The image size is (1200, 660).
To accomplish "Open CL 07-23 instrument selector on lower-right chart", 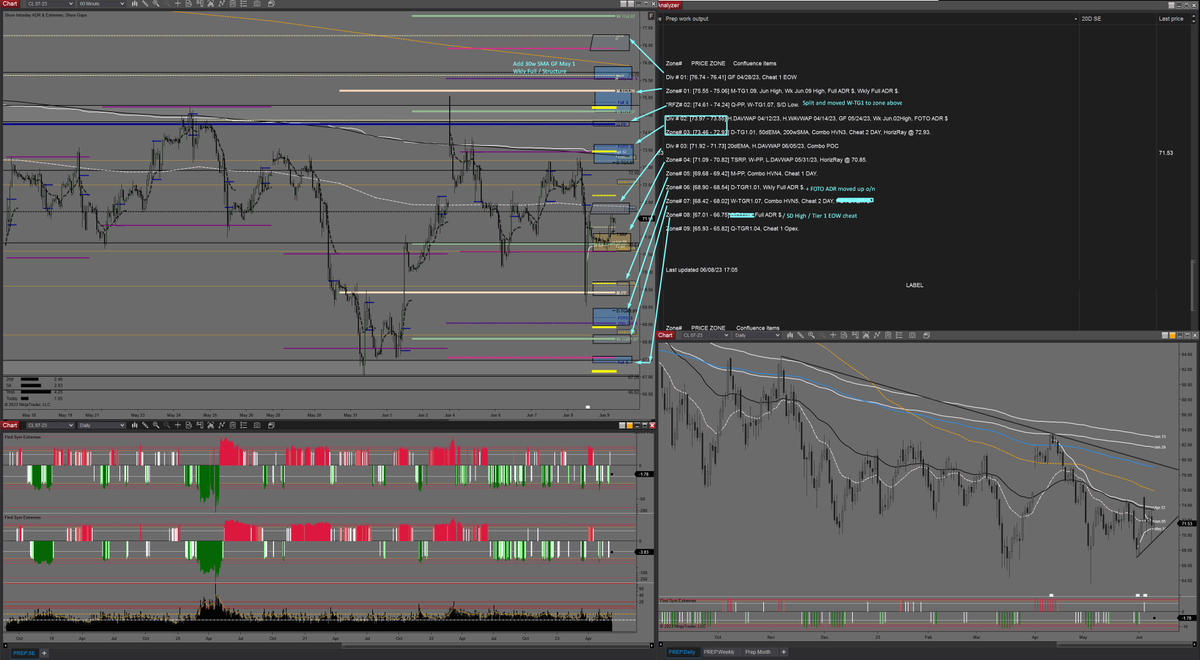I will (x=706, y=335).
